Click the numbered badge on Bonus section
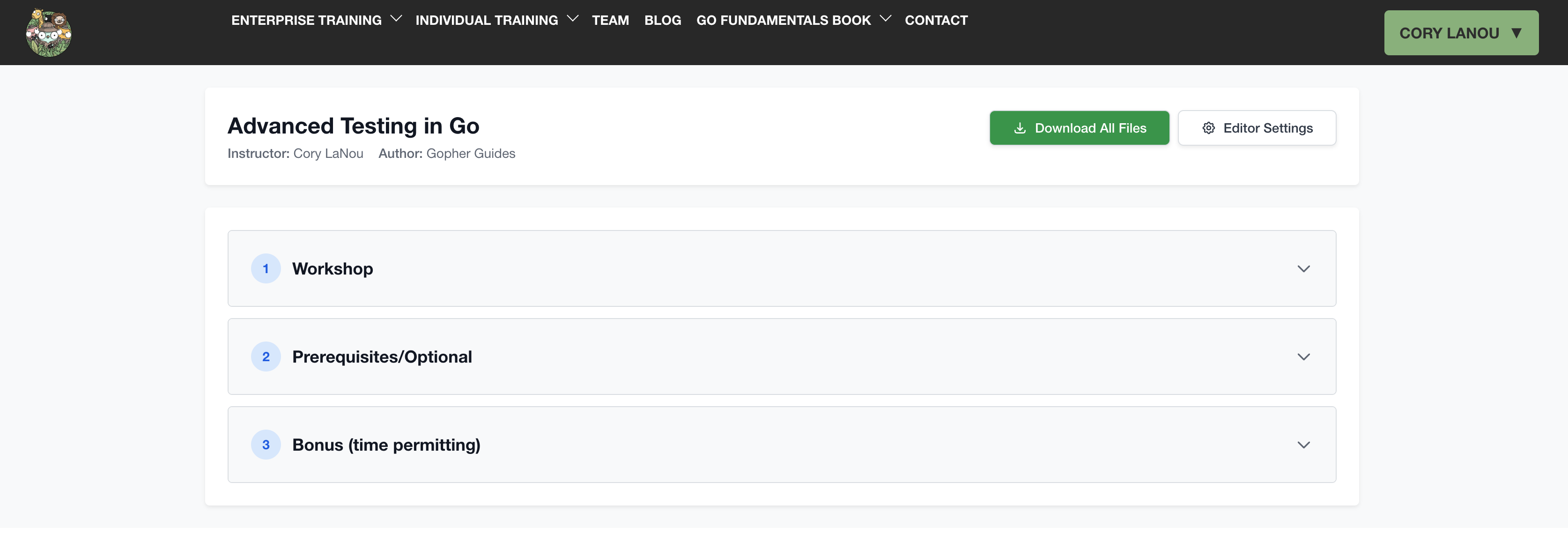 point(266,444)
